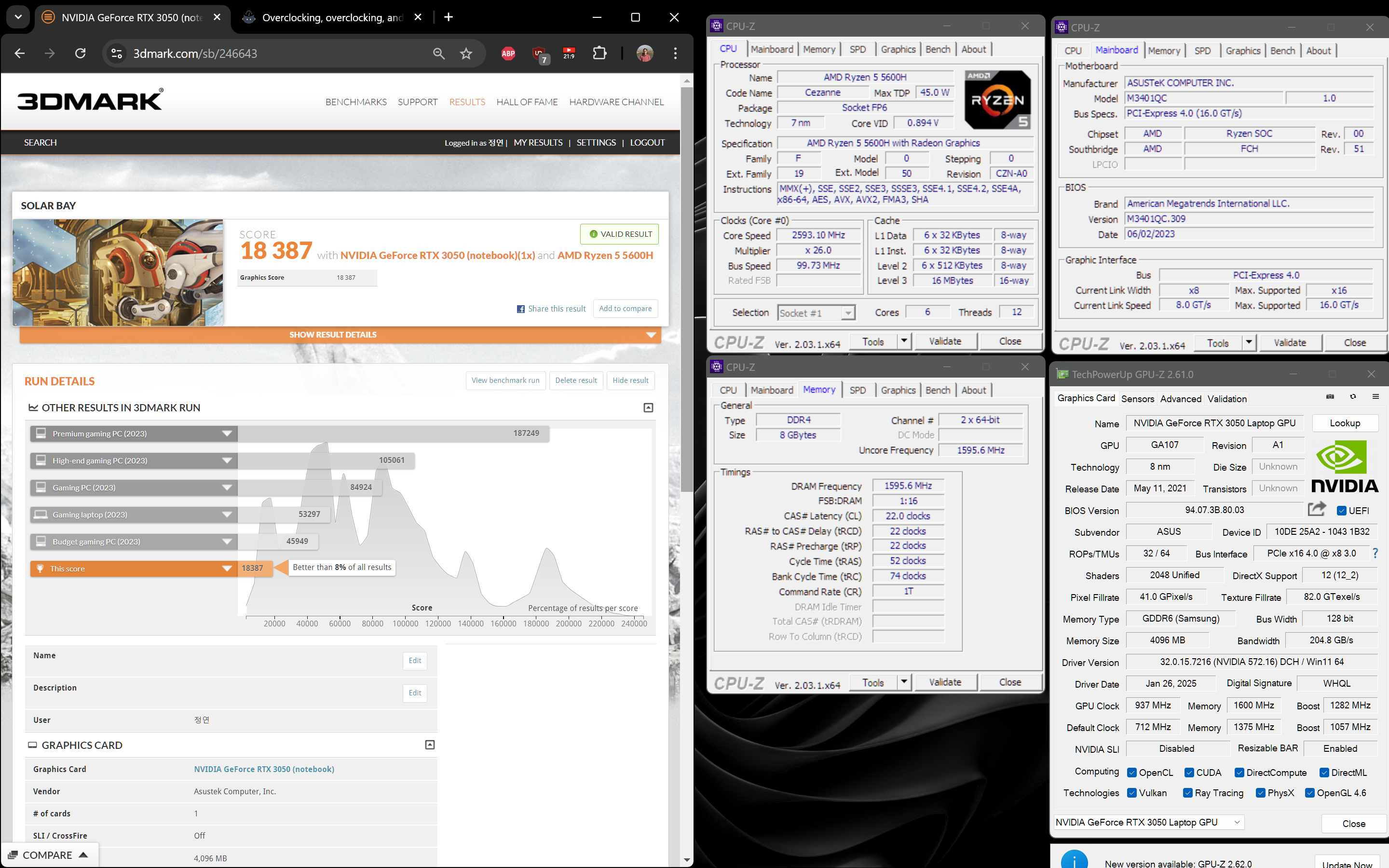Click View benchmark run button

[x=505, y=380]
